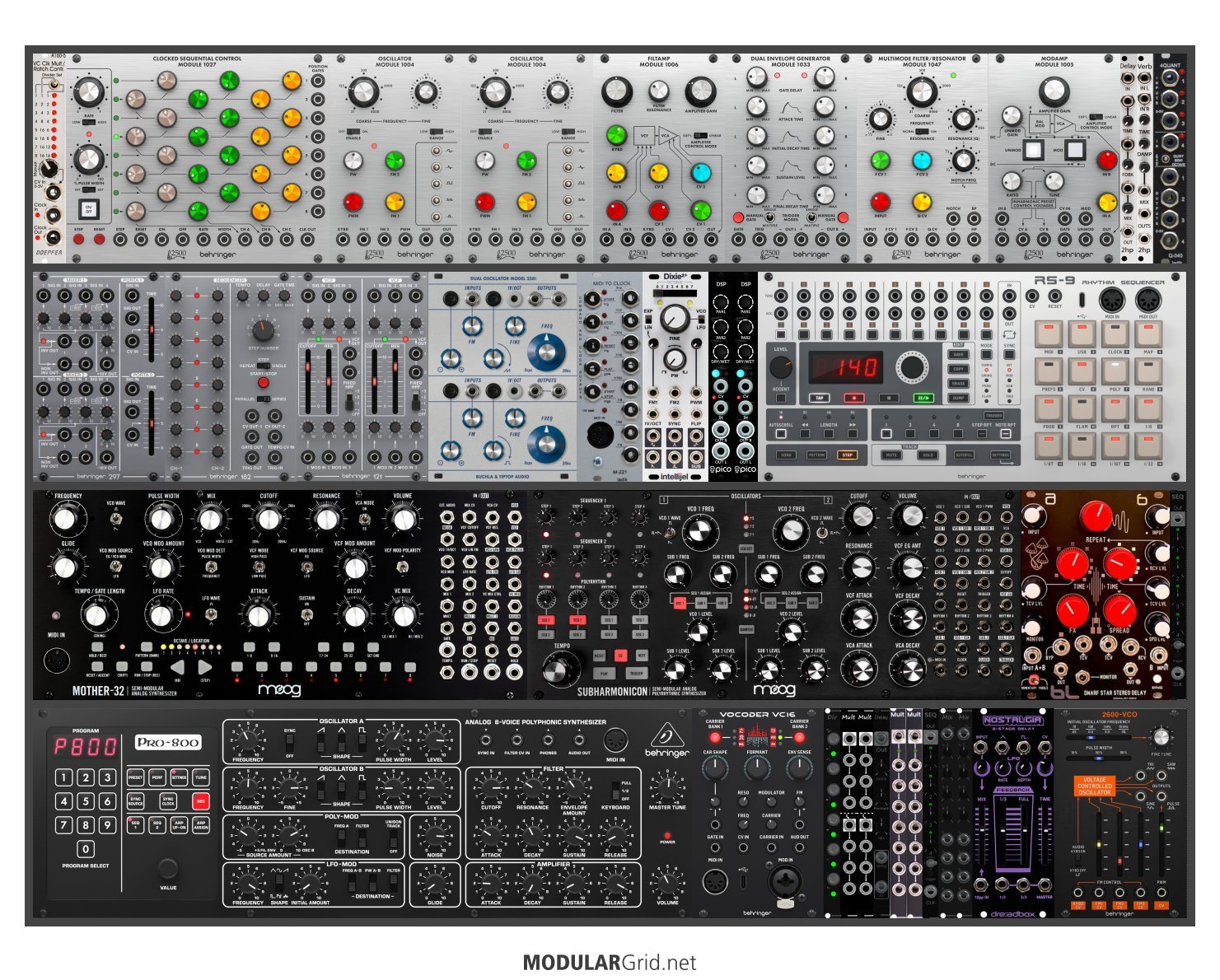Viewport: 1220px width, 980px height.
Task: Click the MIDI IN socket on Mother-32
Action: click(56, 661)
